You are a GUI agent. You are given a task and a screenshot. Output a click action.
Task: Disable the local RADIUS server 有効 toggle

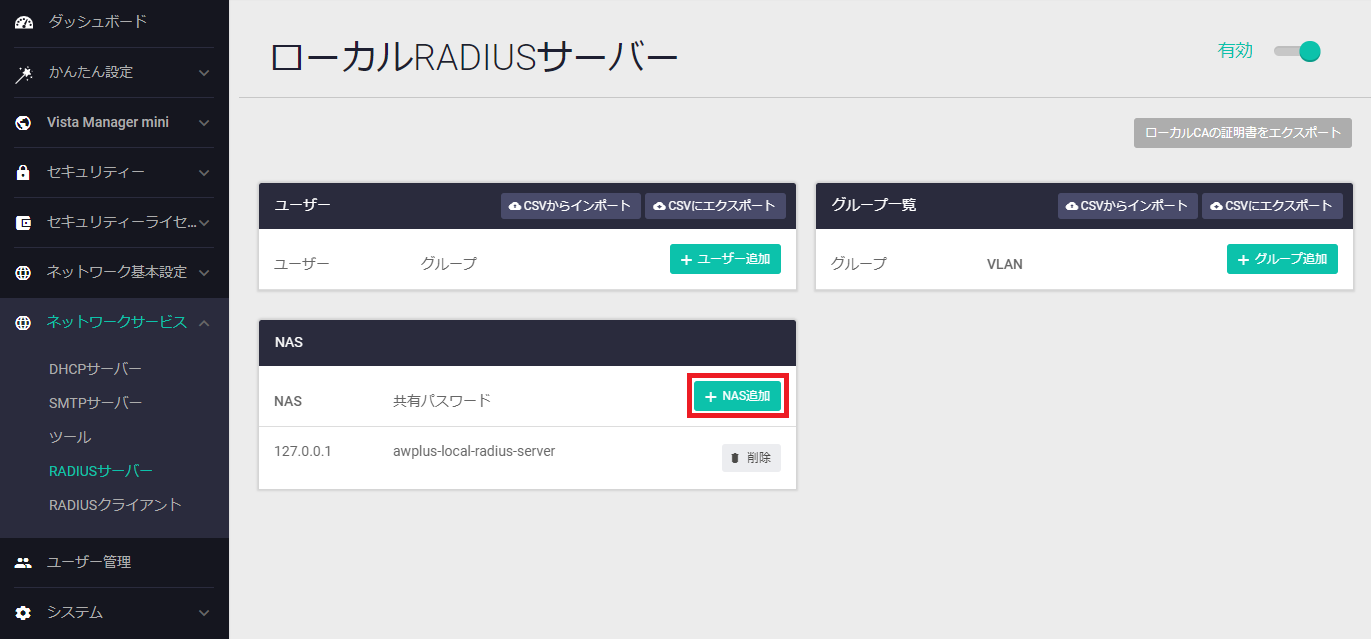(1299, 51)
